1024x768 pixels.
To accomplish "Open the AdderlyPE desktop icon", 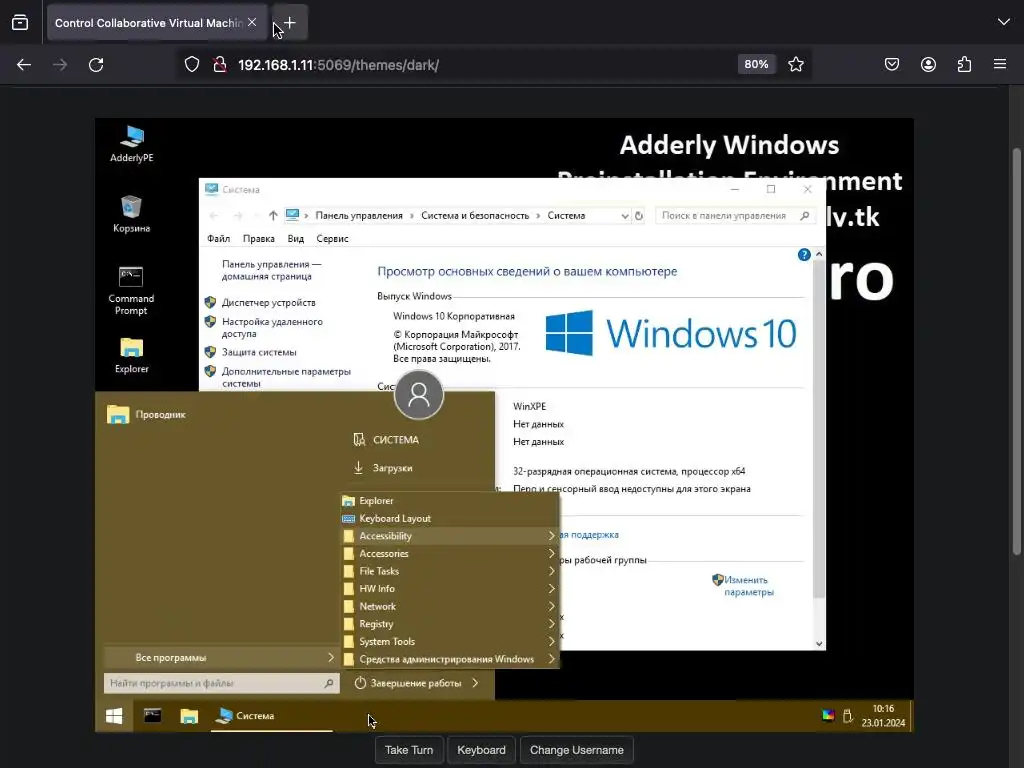I will (x=132, y=144).
